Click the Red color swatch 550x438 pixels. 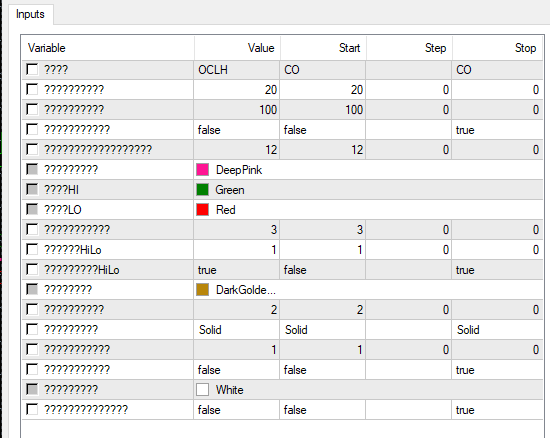point(203,210)
